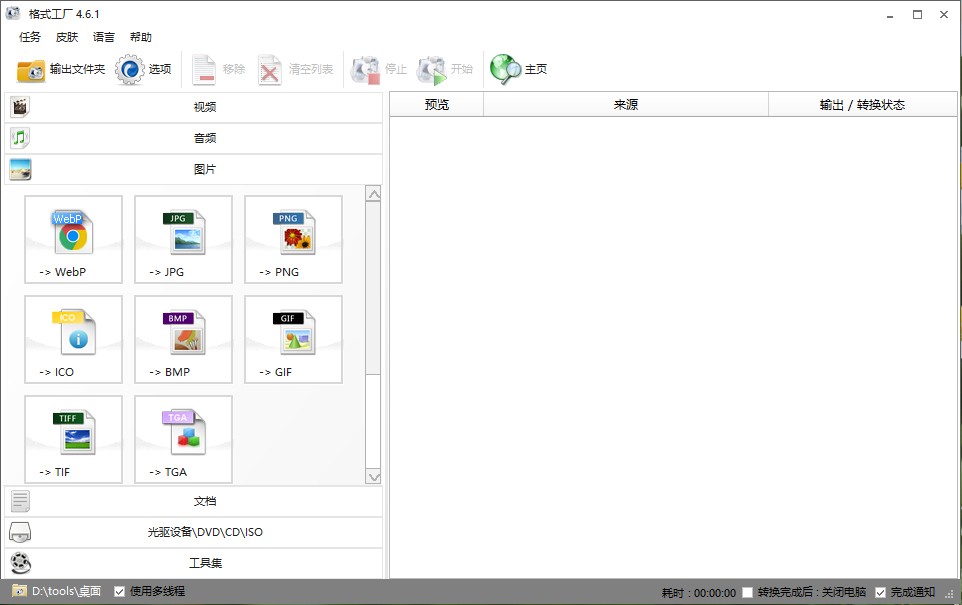The height and width of the screenshot is (605, 962).
Task: Expand the 光驱设备\DVD\CD\ISO category
Action: click(193, 532)
